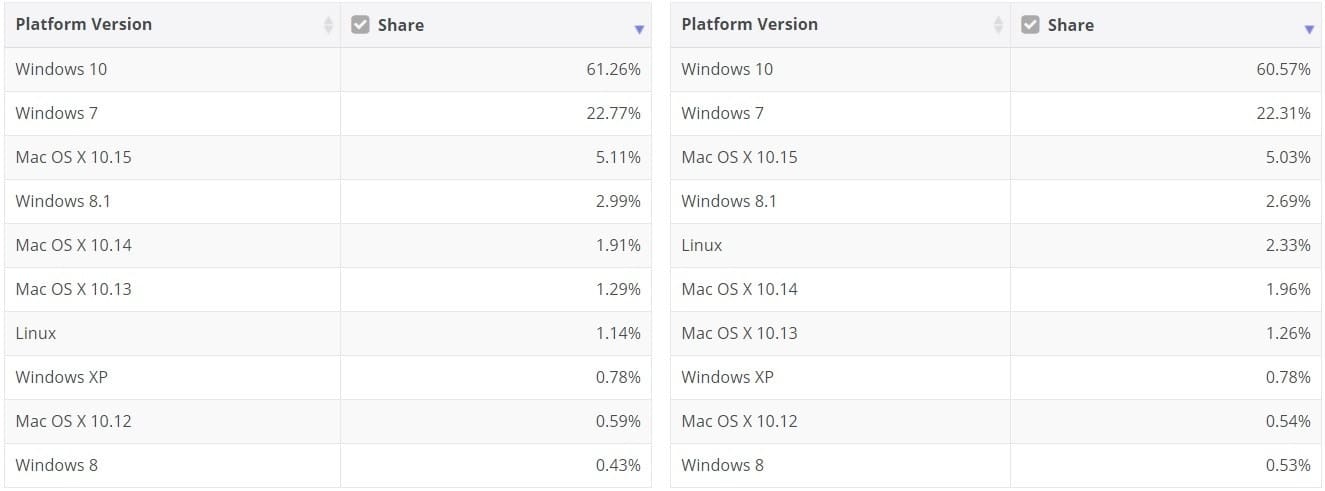1325x491 pixels.
Task: Click descending sort arrow in left Share column
Action: 639,30
